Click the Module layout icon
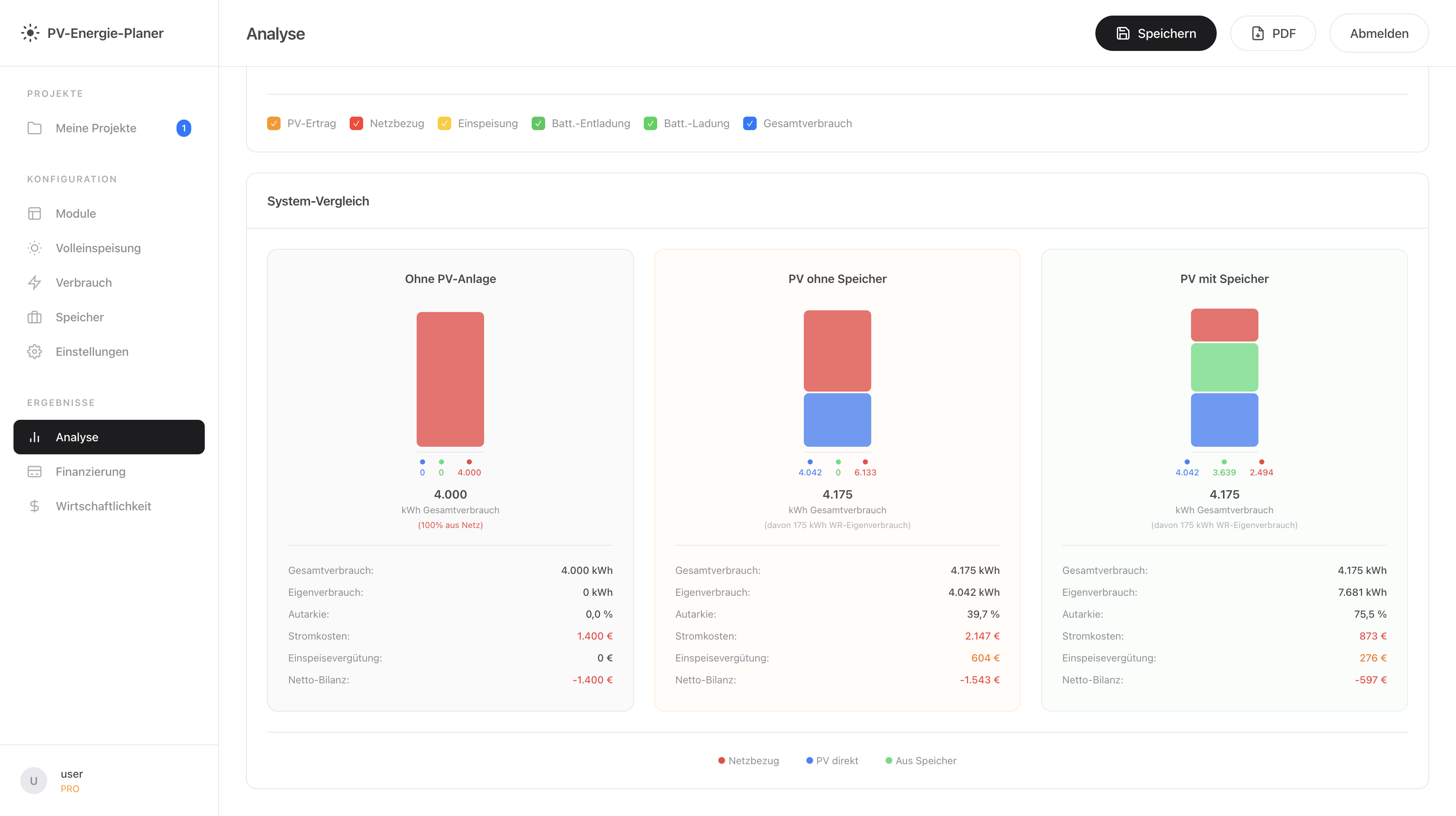This screenshot has width=1456, height=816. [35, 213]
